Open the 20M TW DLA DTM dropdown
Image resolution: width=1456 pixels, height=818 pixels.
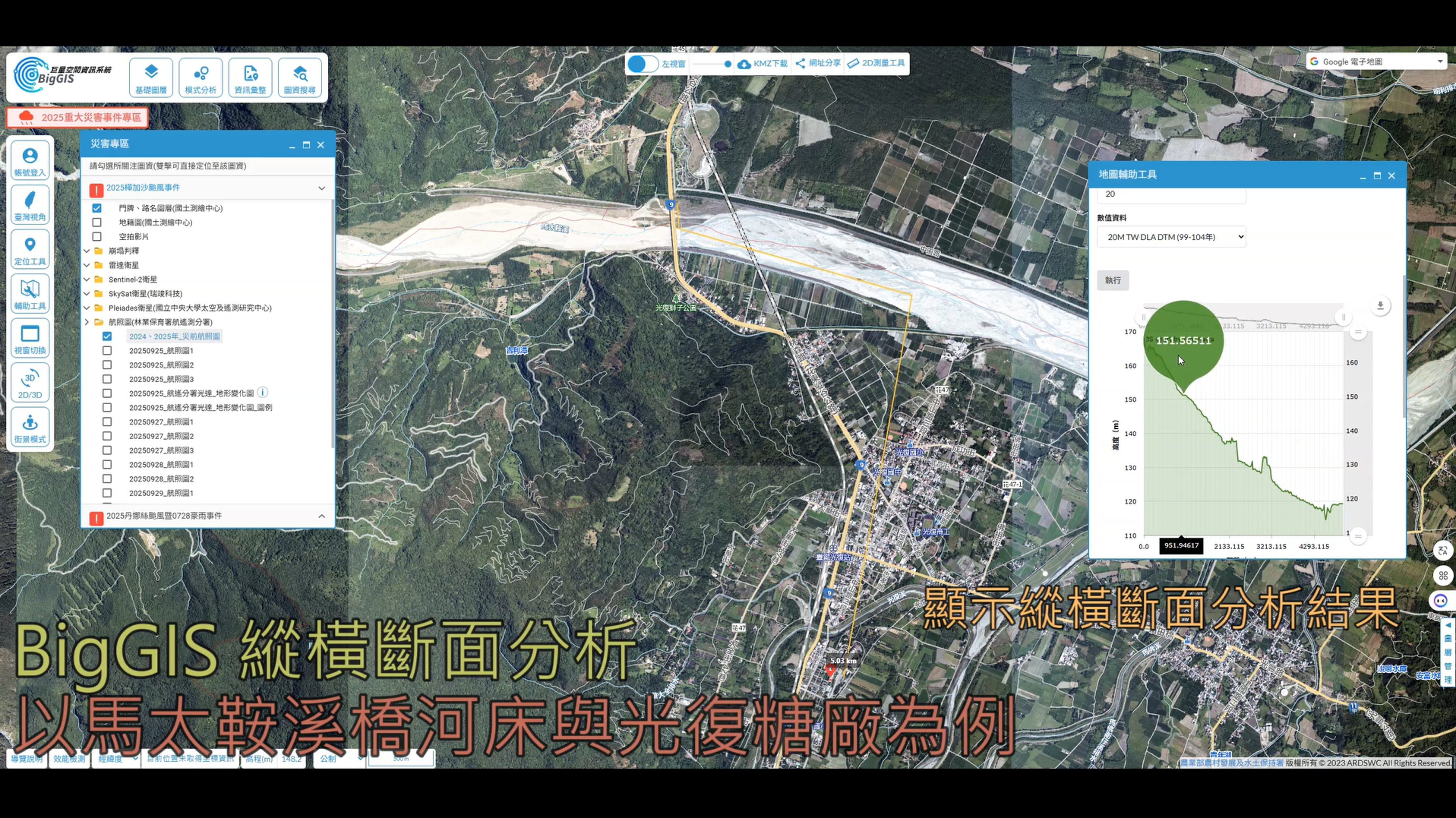pos(1171,237)
